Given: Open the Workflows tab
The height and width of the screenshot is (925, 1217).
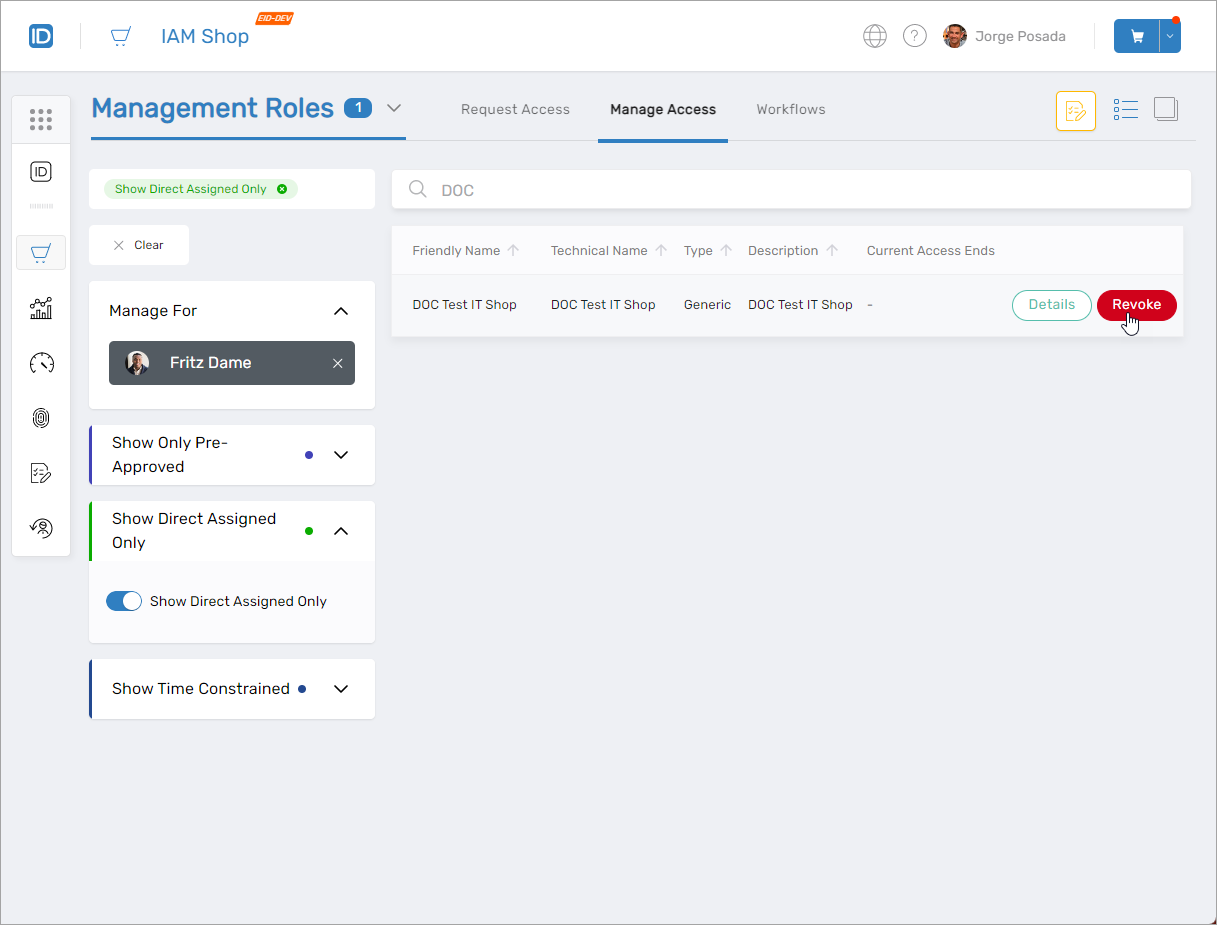Looking at the screenshot, I should point(790,109).
